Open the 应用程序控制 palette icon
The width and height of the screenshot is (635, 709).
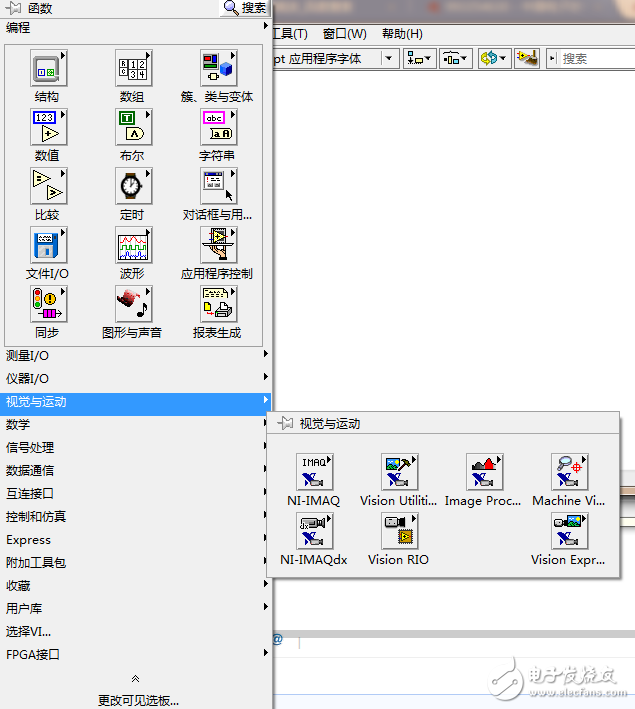pos(218,245)
